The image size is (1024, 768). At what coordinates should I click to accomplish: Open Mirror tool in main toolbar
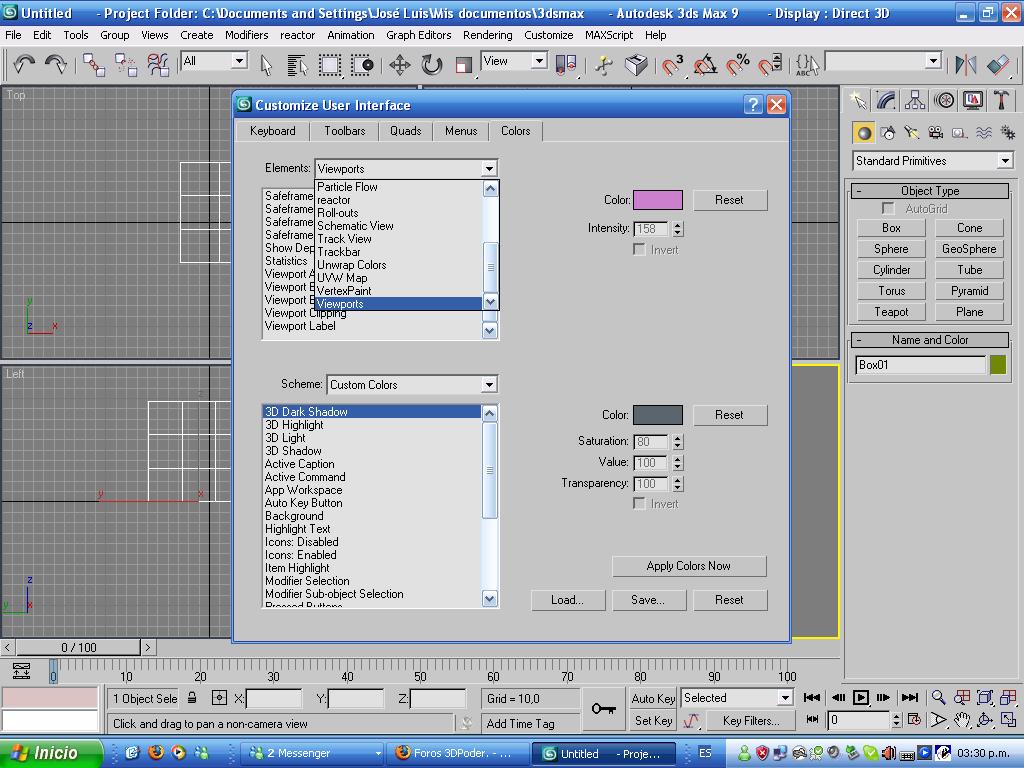(965, 65)
